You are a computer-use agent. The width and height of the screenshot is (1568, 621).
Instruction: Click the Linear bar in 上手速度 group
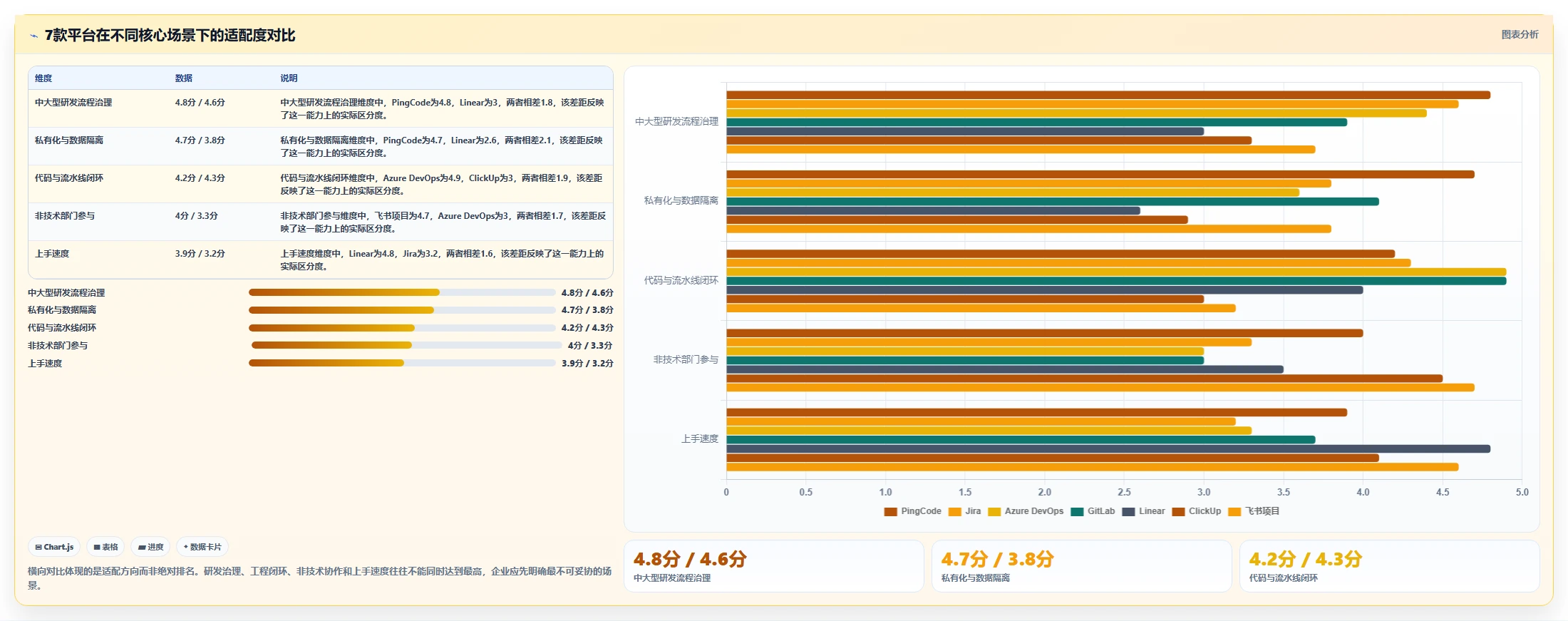[x=1108, y=449]
